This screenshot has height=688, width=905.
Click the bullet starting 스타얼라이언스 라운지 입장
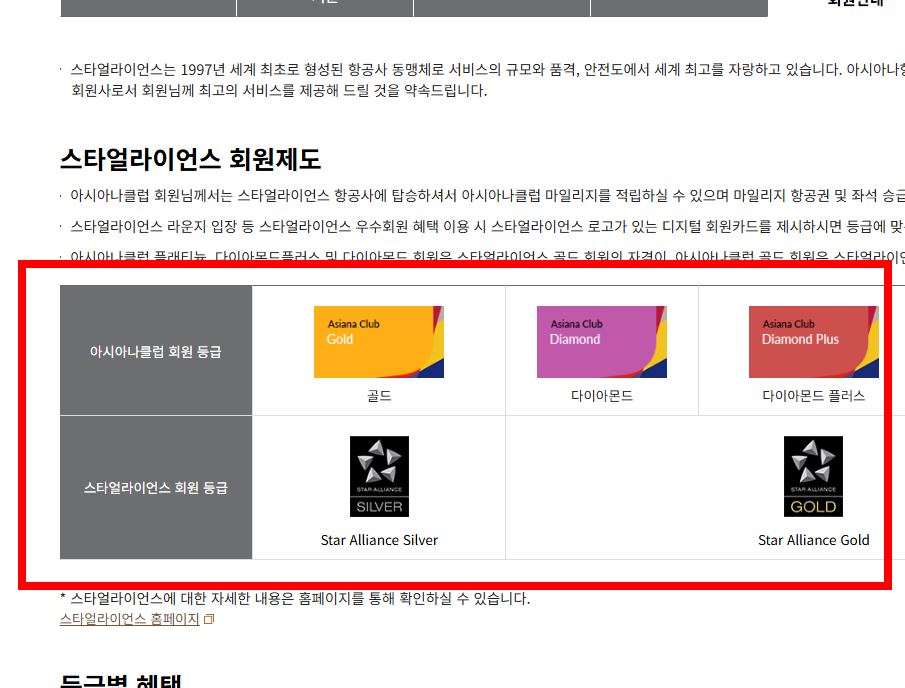487,226
